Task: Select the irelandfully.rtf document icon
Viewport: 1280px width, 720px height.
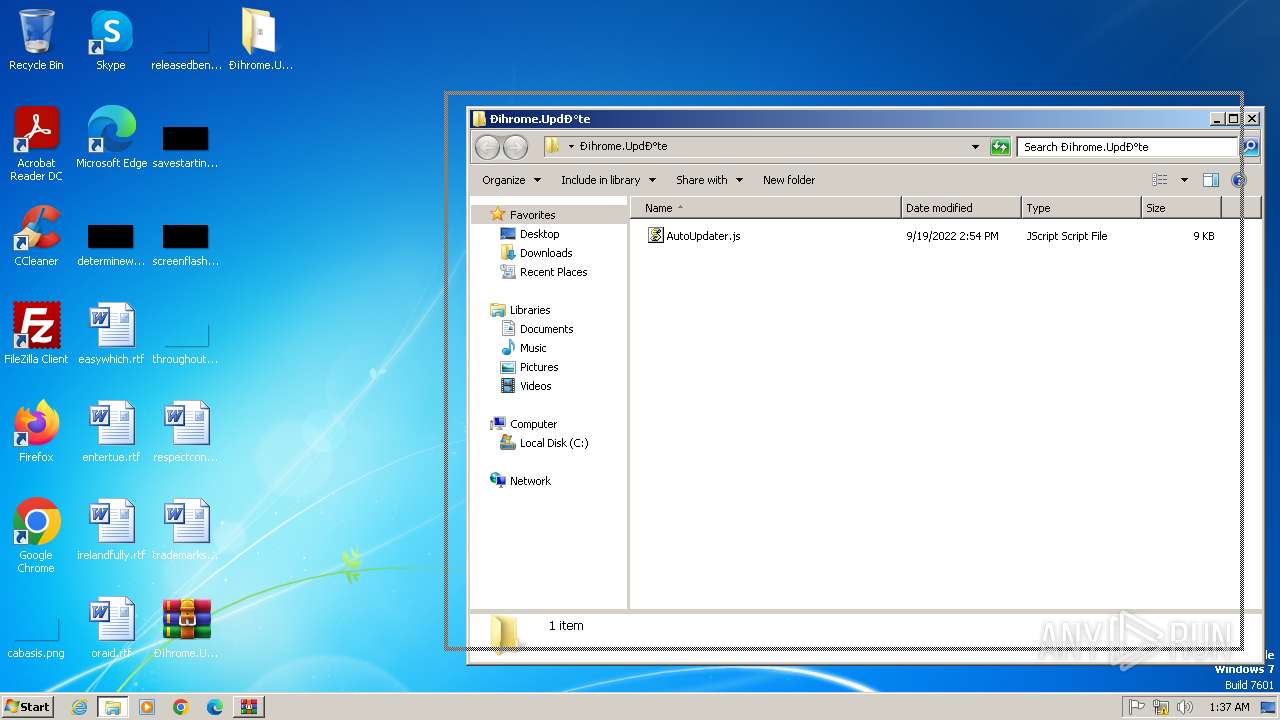Action: [x=111, y=529]
